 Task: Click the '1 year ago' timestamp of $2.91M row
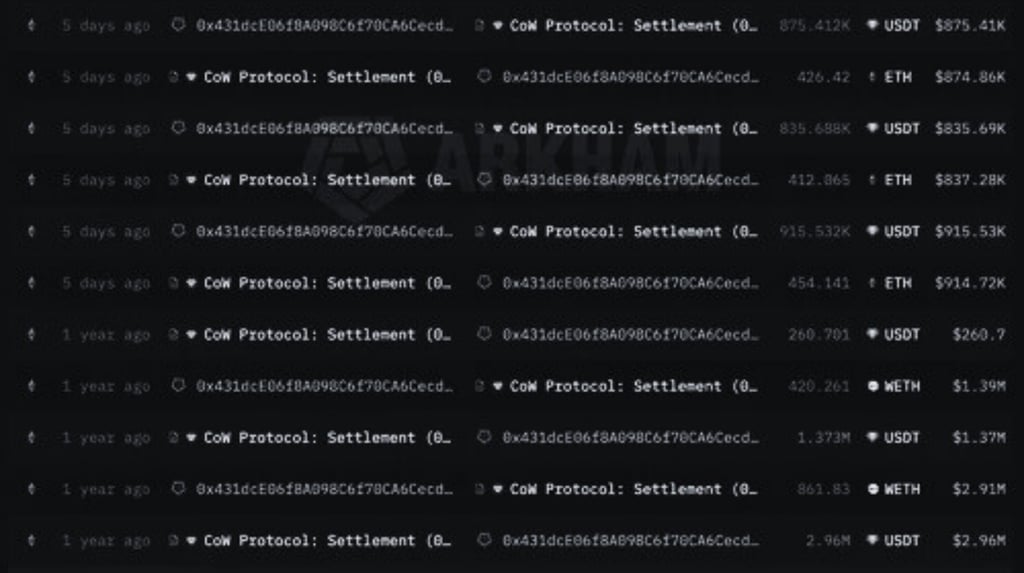pyautogui.click(x=105, y=489)
